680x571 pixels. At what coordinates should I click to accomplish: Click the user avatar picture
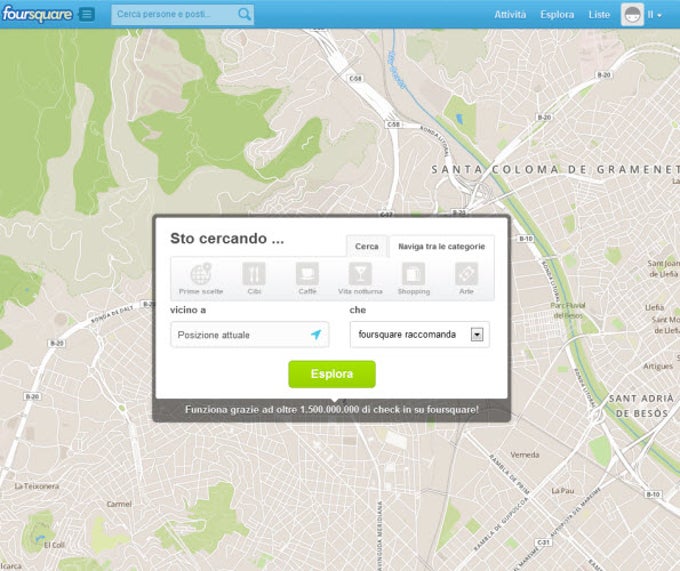(x=632, y=15)
